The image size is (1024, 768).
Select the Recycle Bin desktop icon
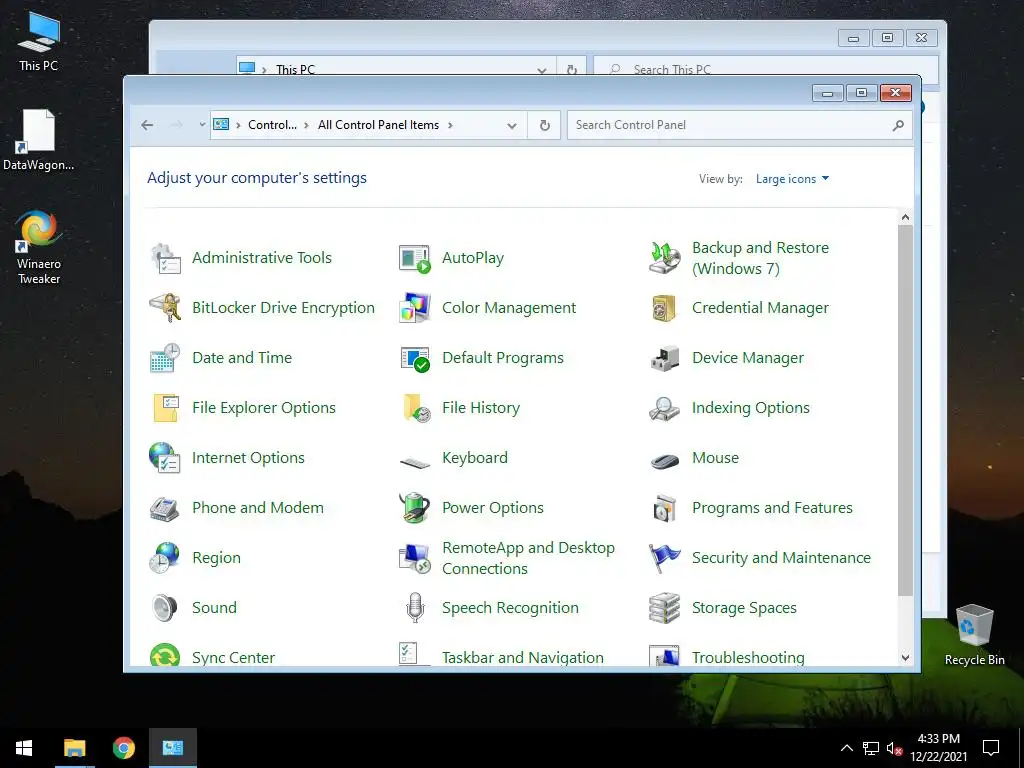[974, 635]
